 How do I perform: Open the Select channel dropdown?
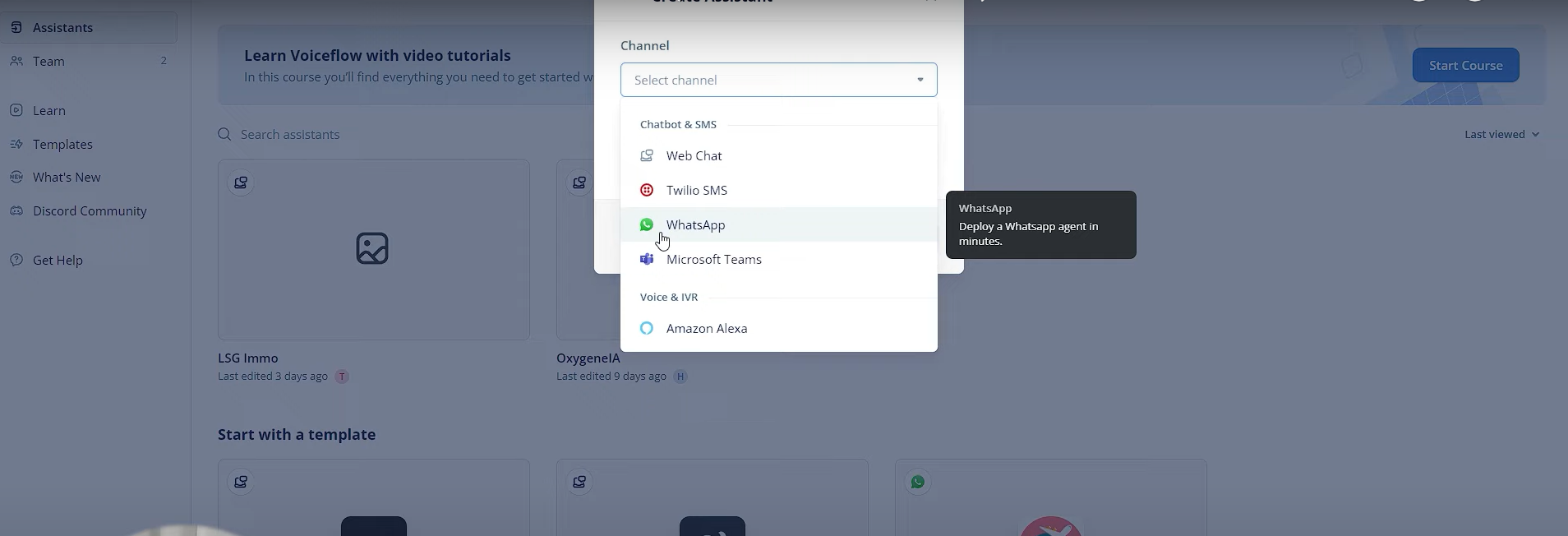tap(778, 80)
